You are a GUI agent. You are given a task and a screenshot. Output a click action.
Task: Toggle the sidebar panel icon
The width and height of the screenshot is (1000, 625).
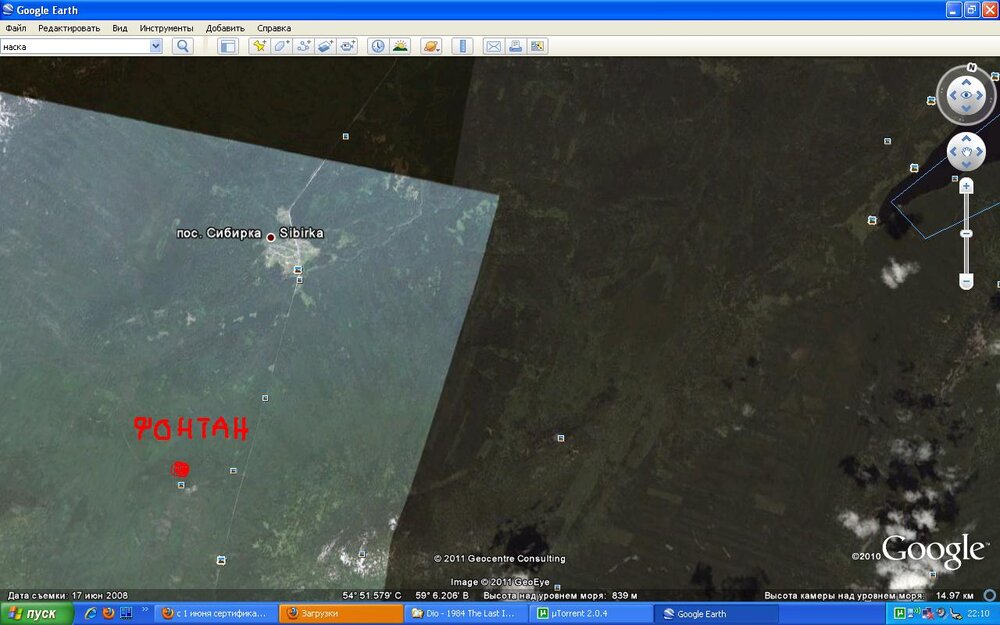pos(228,46)
